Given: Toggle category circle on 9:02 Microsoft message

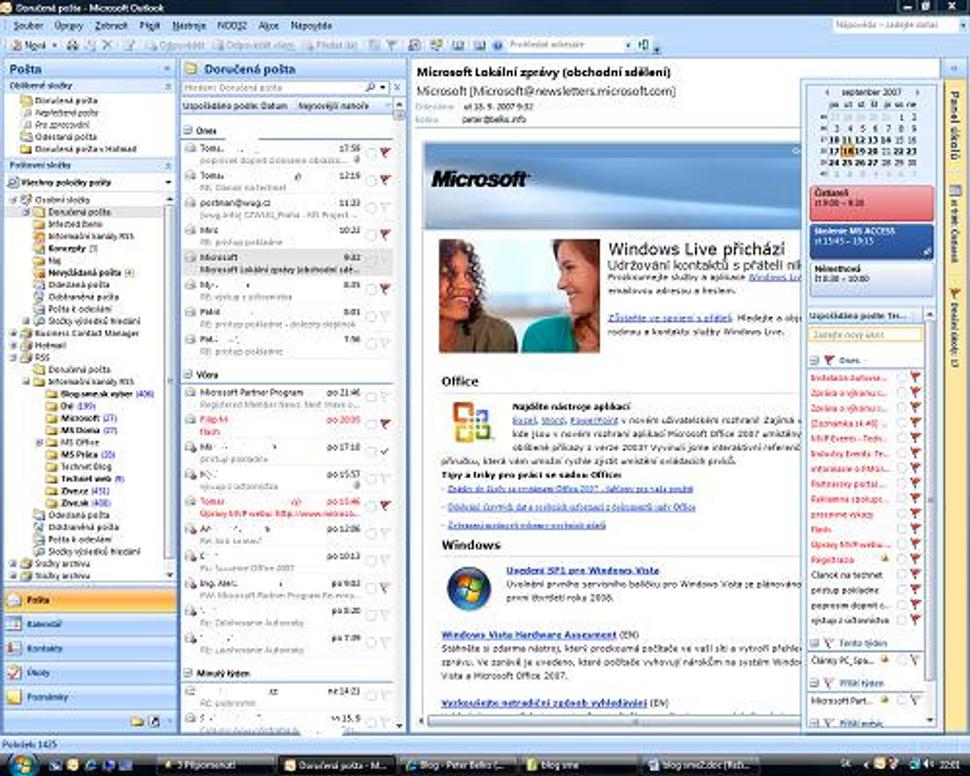Looking at the screenshot, I should click(371, 262).
